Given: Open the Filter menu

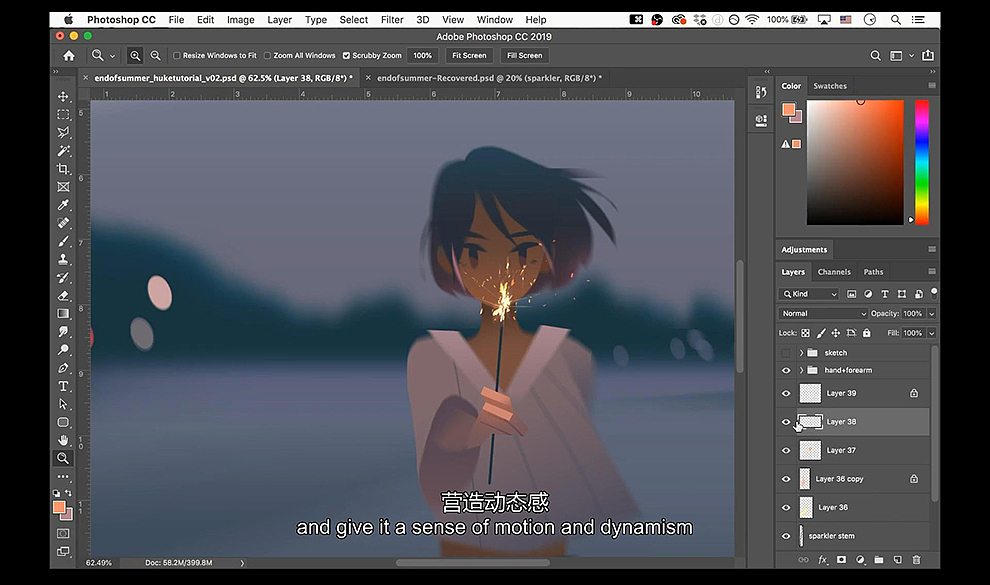Looking at the screenshot, I should pyautogui.click(x=392, y=20).
